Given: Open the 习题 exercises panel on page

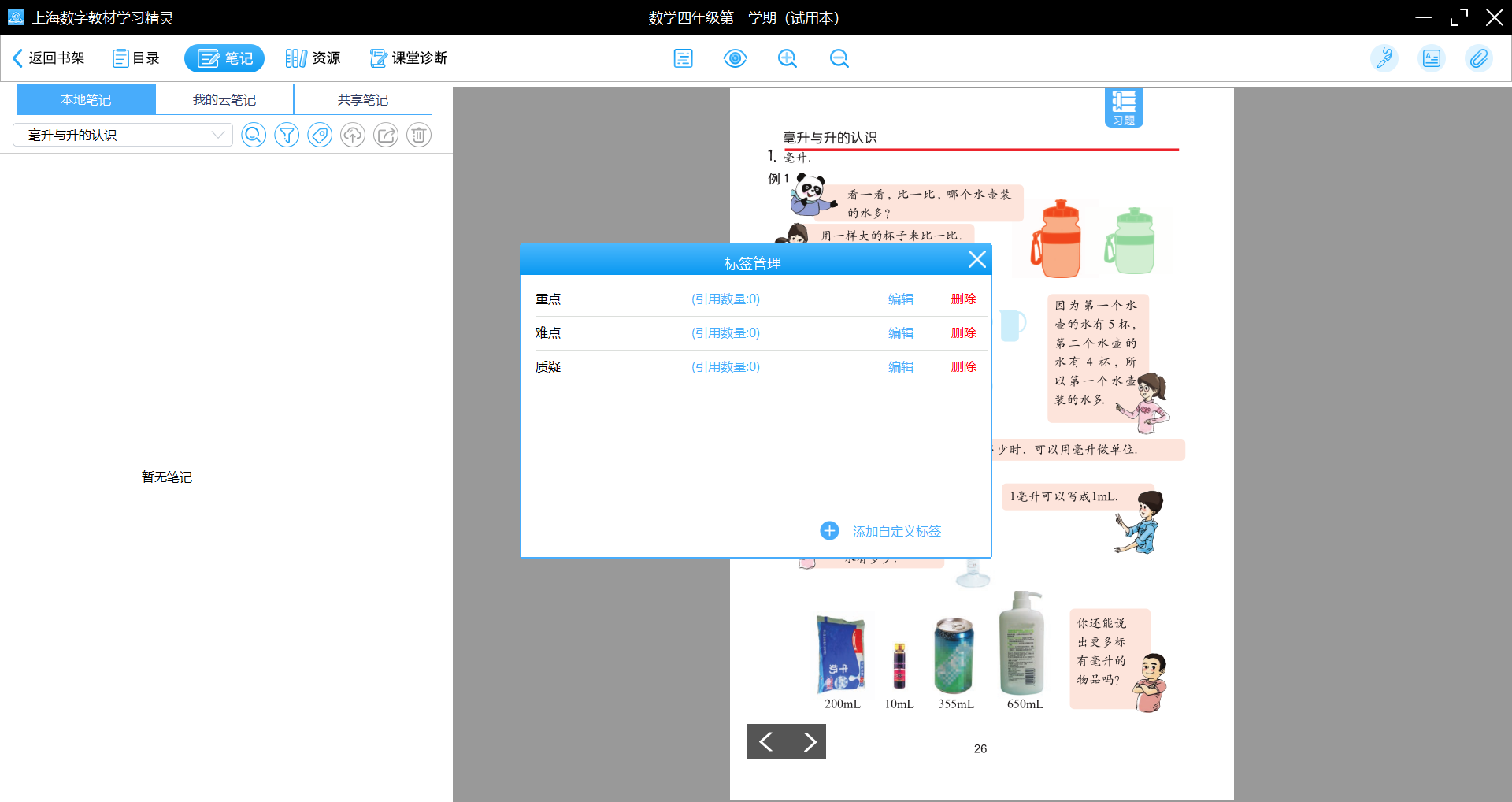Looking at the screenshot, I should coord(1124,107).
